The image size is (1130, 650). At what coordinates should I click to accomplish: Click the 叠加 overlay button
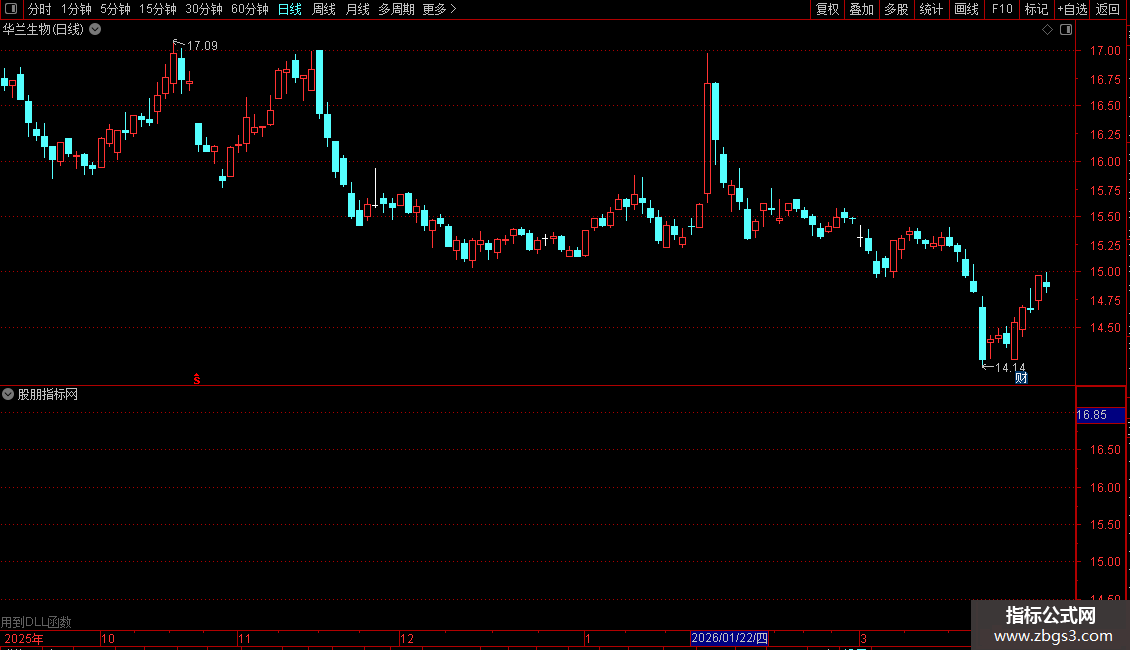[x=861, y=9]
